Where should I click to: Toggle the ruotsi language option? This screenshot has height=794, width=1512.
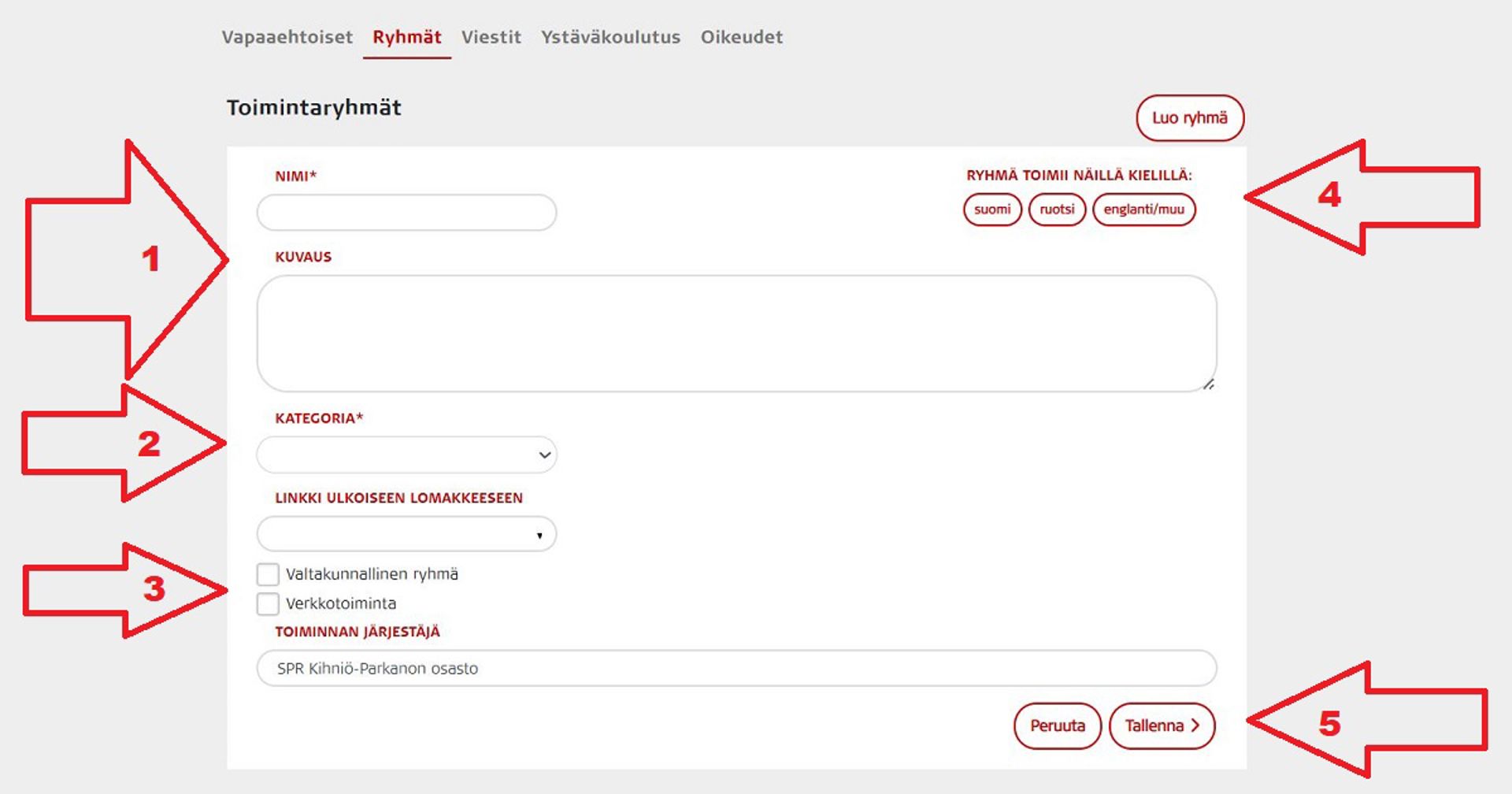(1057, 210)
